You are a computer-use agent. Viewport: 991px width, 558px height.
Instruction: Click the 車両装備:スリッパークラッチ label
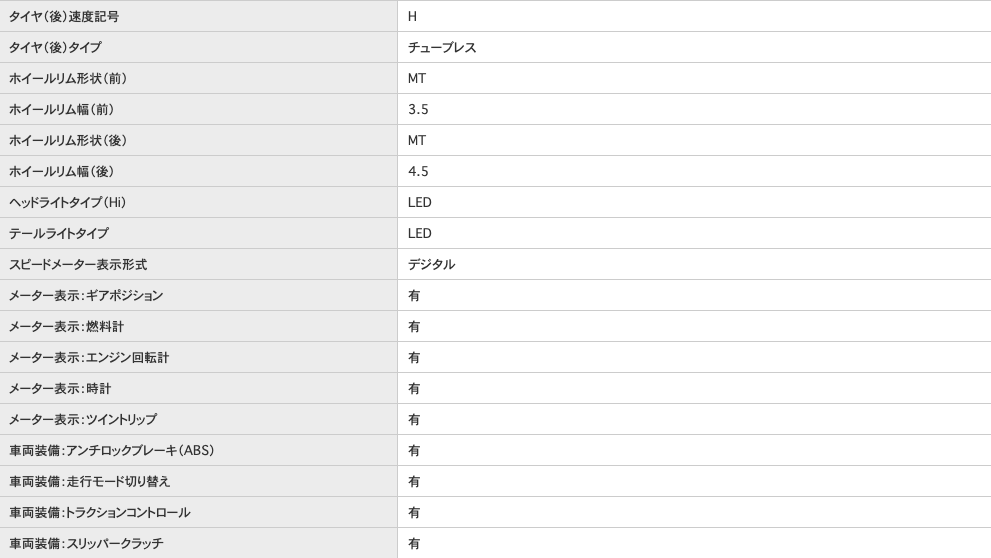87,544
